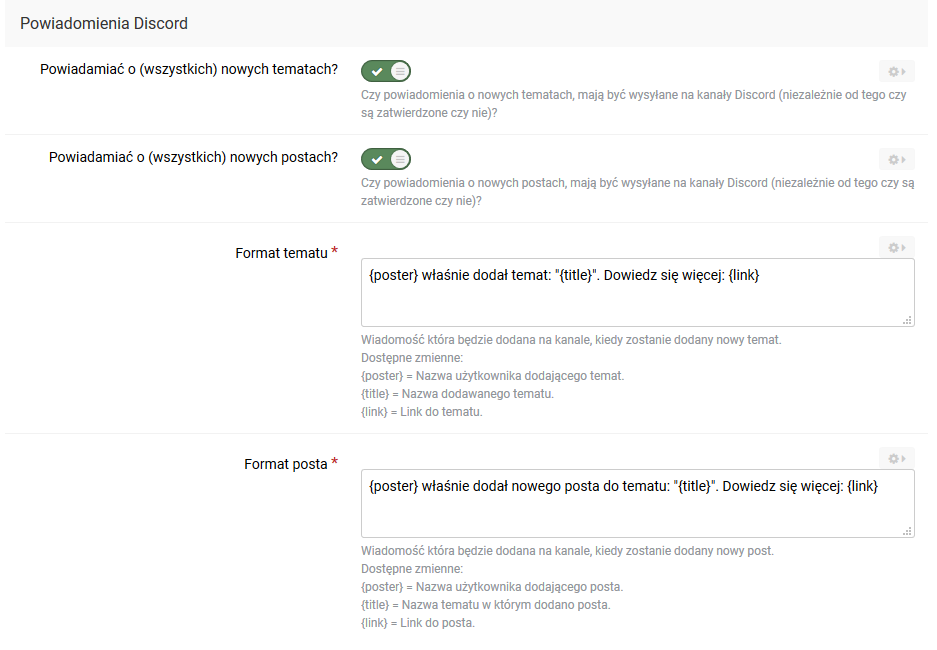This screenshot has height=650, width=937.
Task: Click the "Powiadamiać o (wszystkich) nowych tematach?" label
Action: [189, 70]
